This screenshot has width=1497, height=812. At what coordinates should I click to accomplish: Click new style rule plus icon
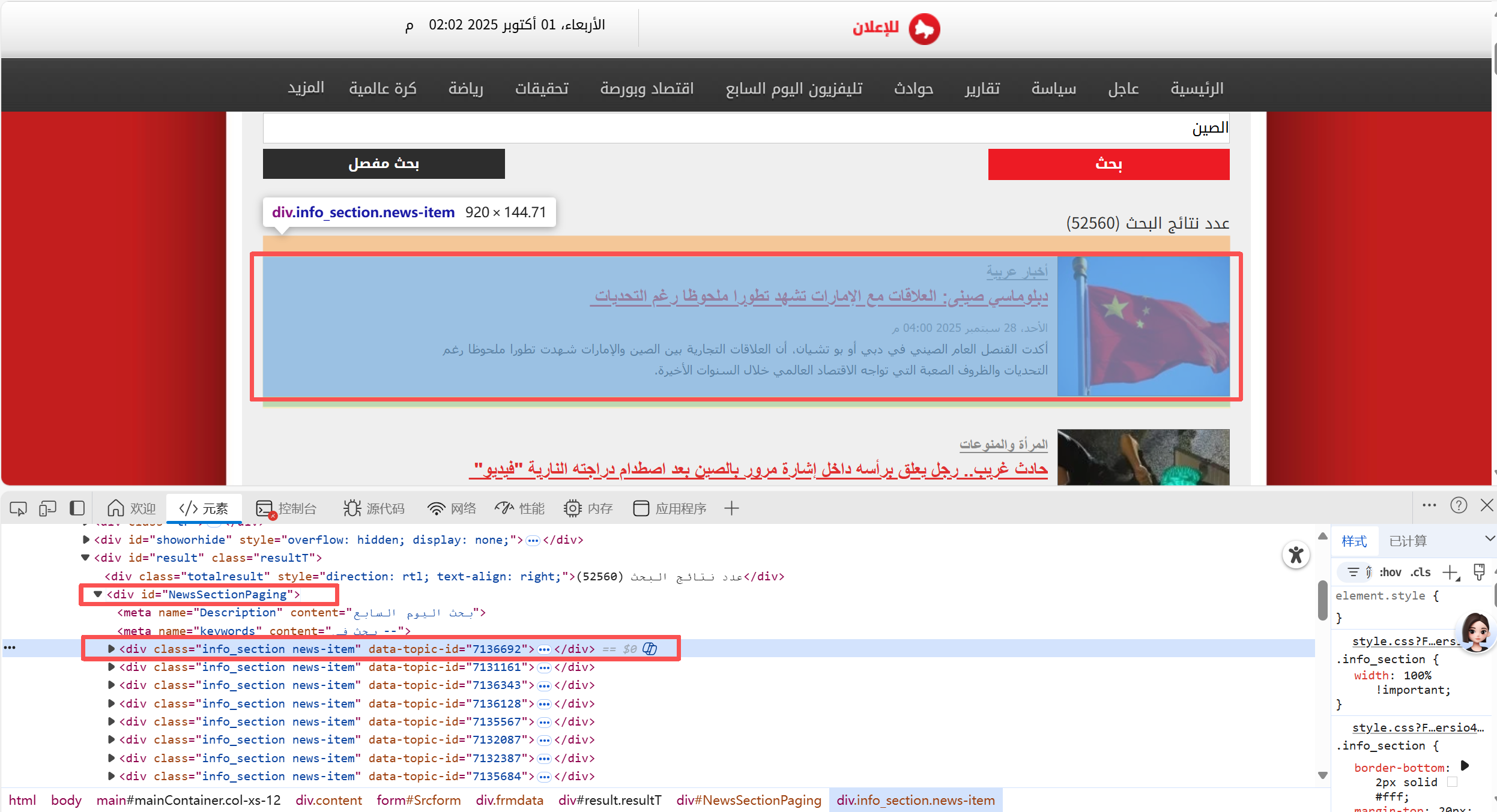(x=1450, y=573)
